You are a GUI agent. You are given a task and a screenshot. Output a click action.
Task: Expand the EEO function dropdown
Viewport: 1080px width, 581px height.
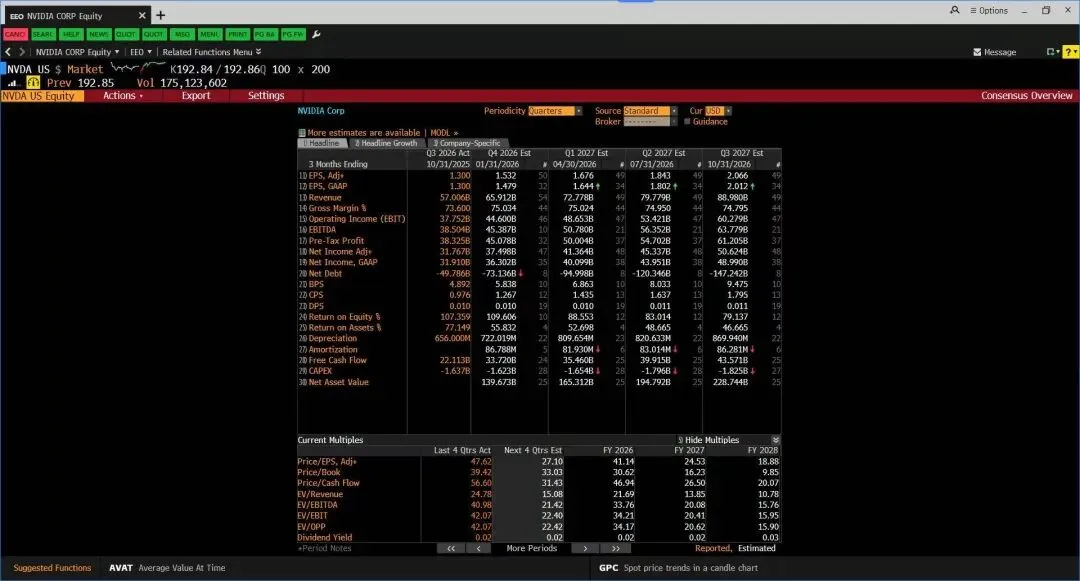(141, 52)
